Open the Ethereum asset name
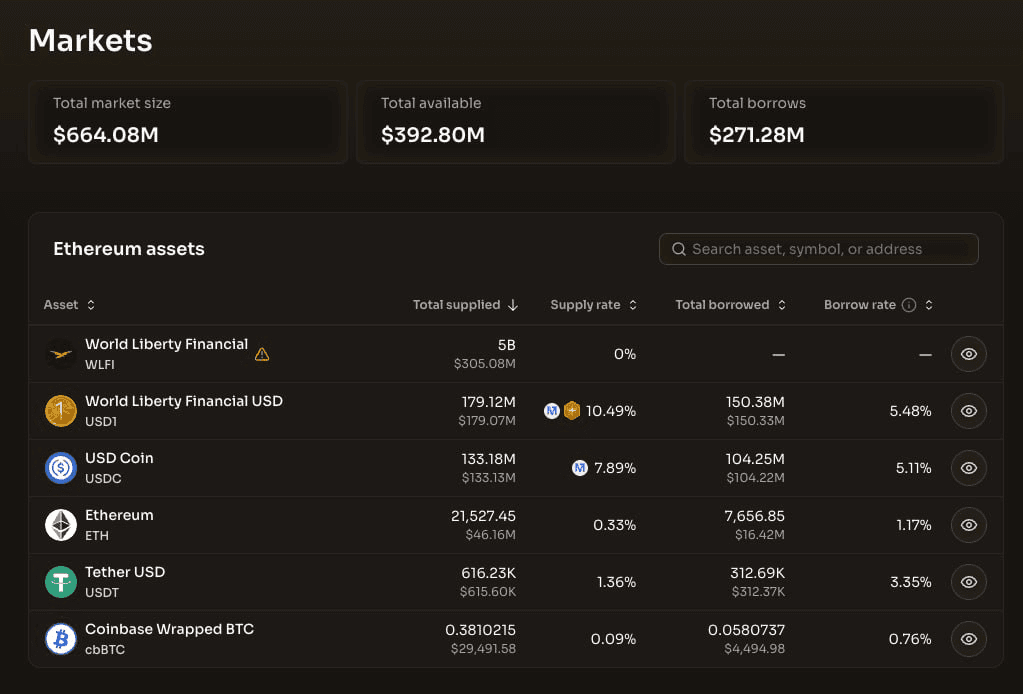Screen dimensions: 1023x694 [119, 515]
